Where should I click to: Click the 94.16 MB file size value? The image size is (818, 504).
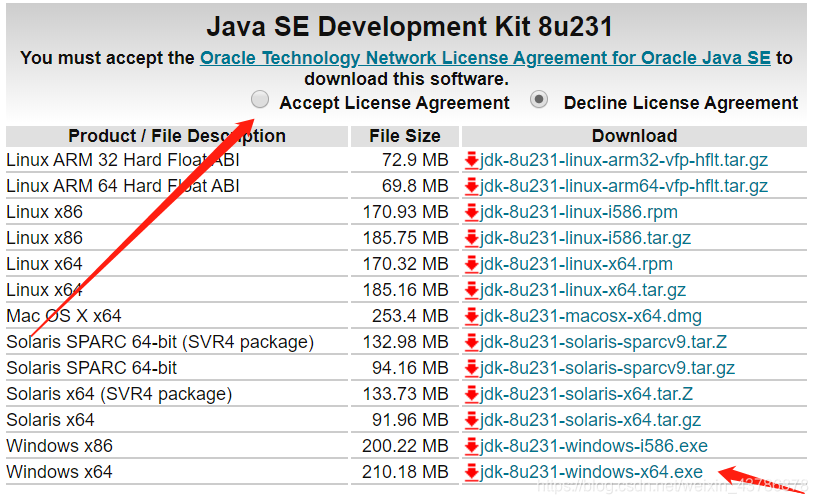410,368
